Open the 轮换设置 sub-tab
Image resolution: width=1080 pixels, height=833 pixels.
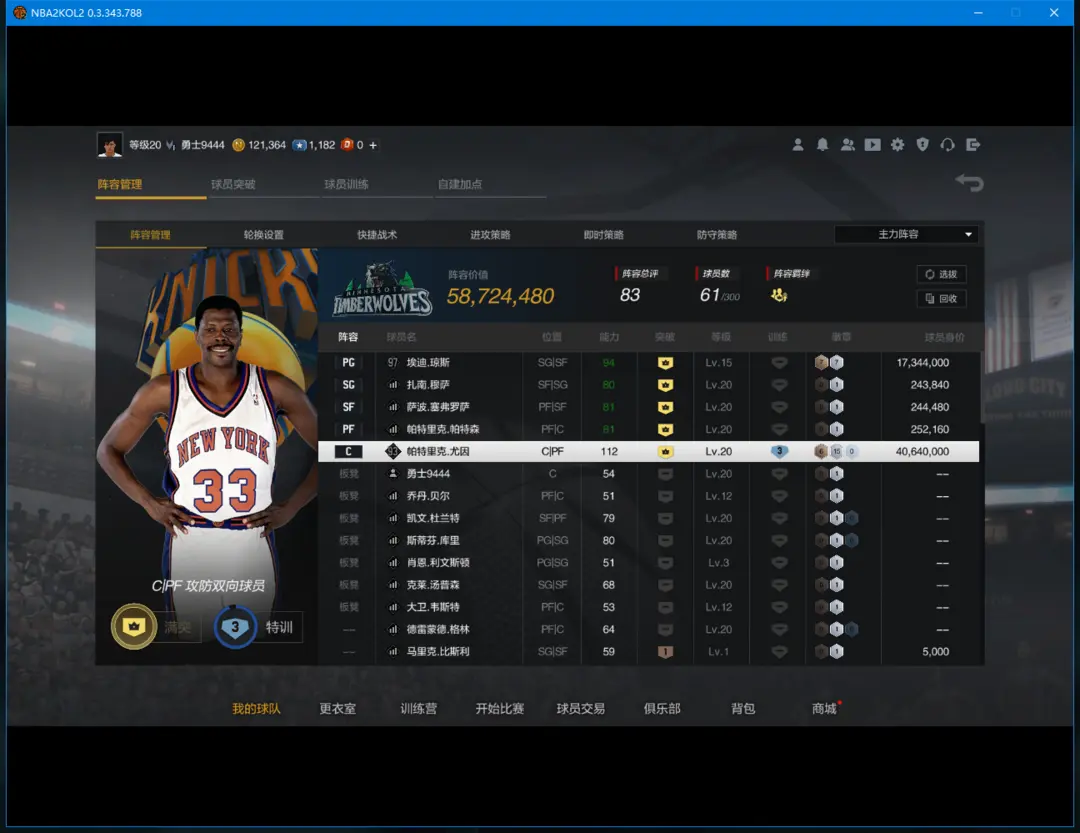pos(264,235)
